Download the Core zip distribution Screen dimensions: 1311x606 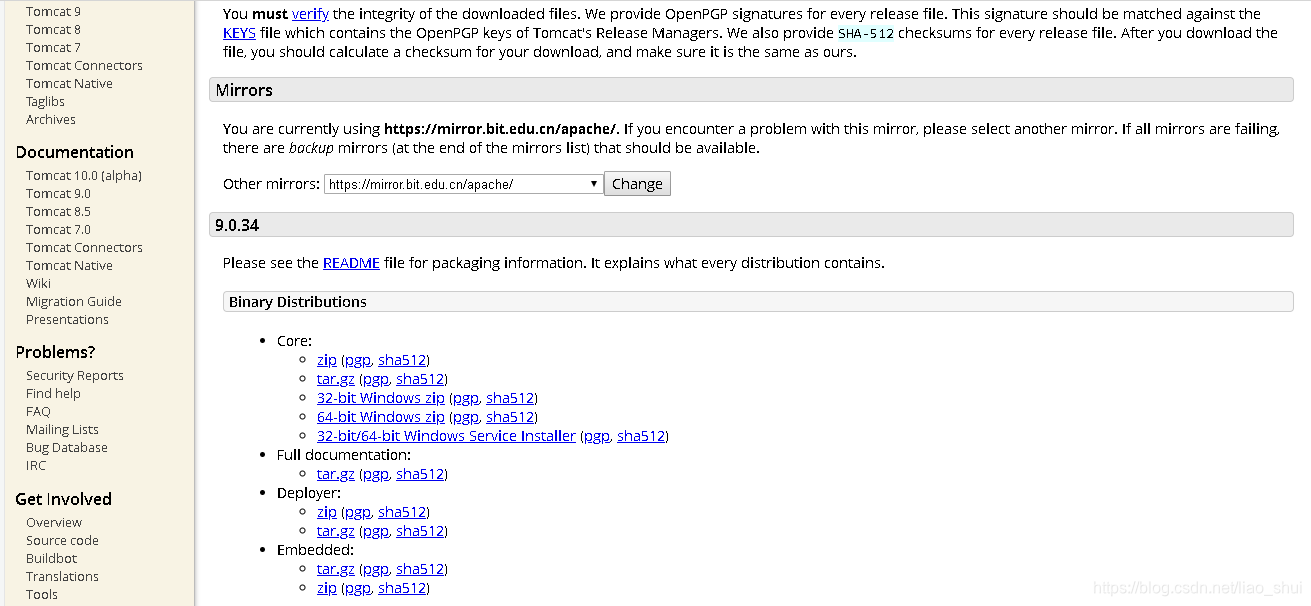point(327,360)
